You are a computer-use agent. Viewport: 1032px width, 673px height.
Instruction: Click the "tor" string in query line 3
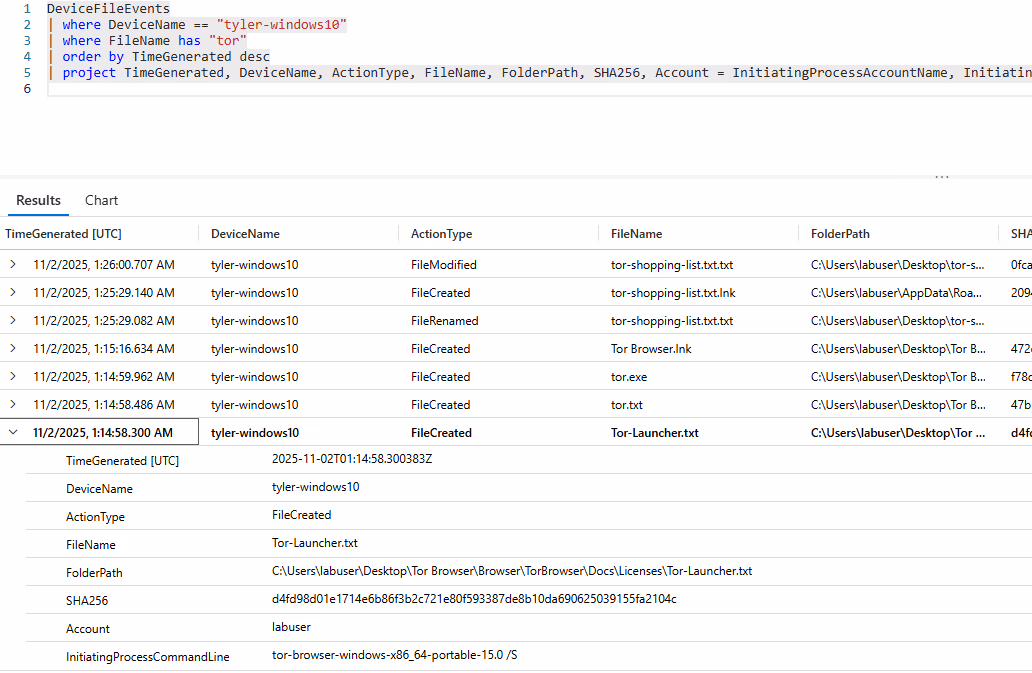[227, 41]
